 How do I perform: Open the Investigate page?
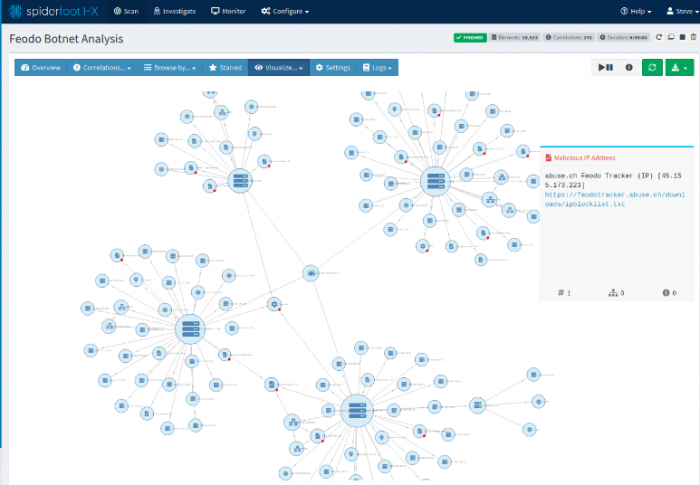click(175, 11)
